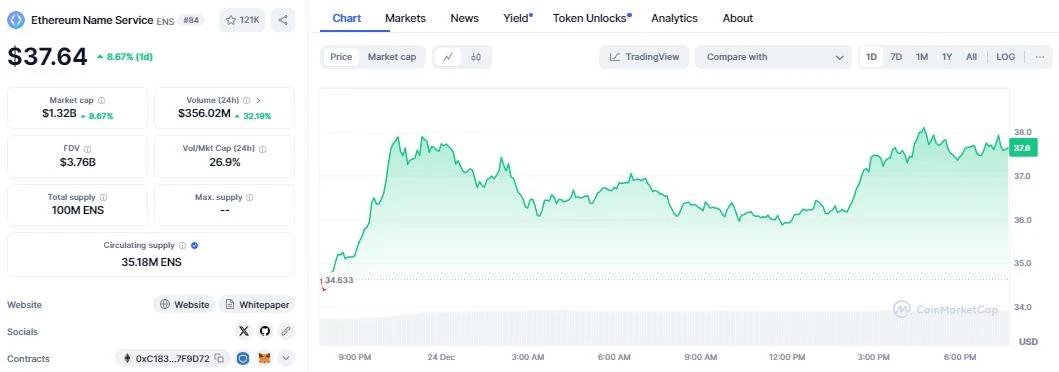Click info icon next to Market cap
Image resolution: width=1059 pixels, height=372 pixels.
[x=101, y=101]
